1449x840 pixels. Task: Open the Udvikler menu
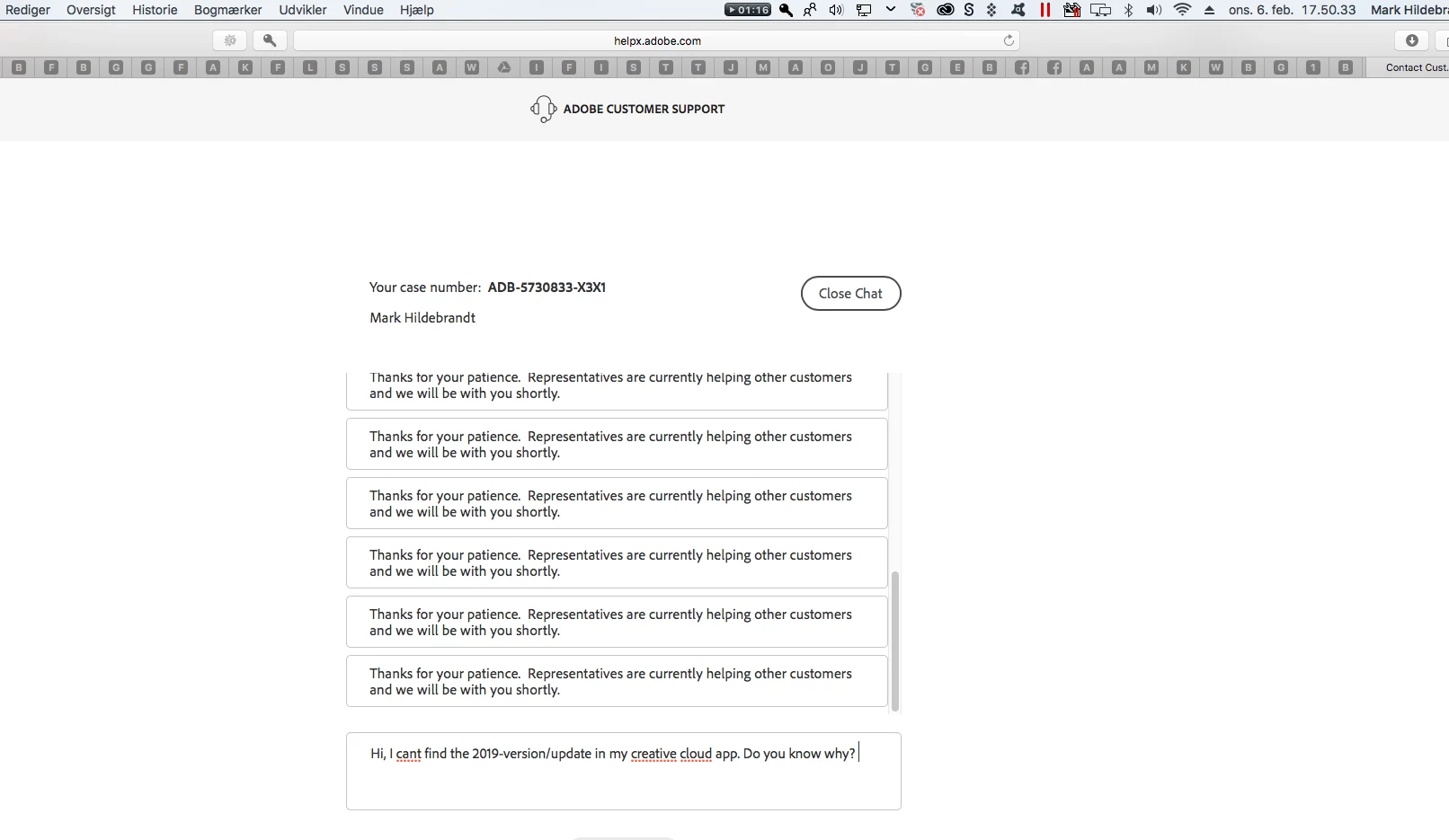click(303, 10)
